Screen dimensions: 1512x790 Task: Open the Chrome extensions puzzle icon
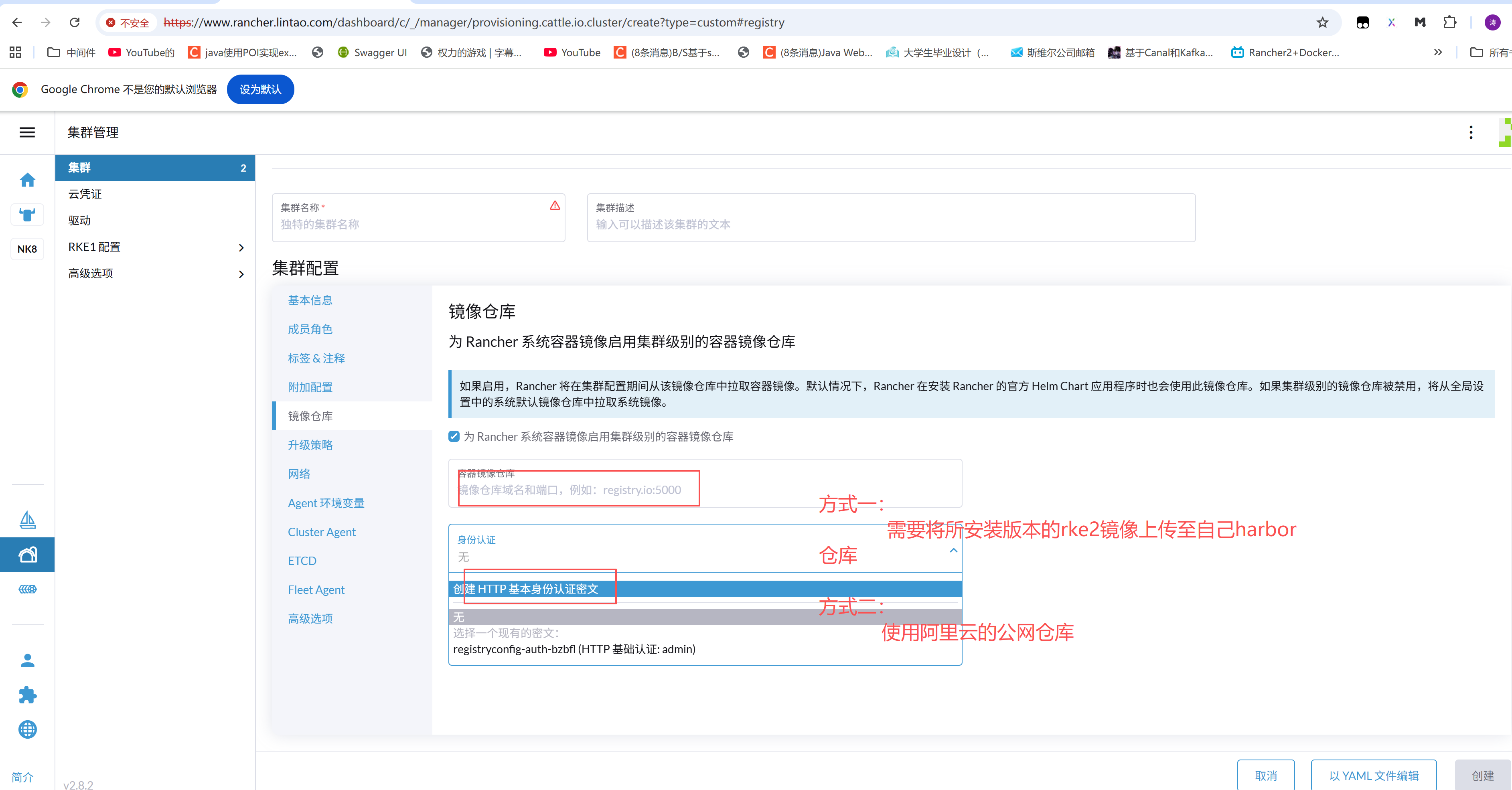(x=1449, y=22)
